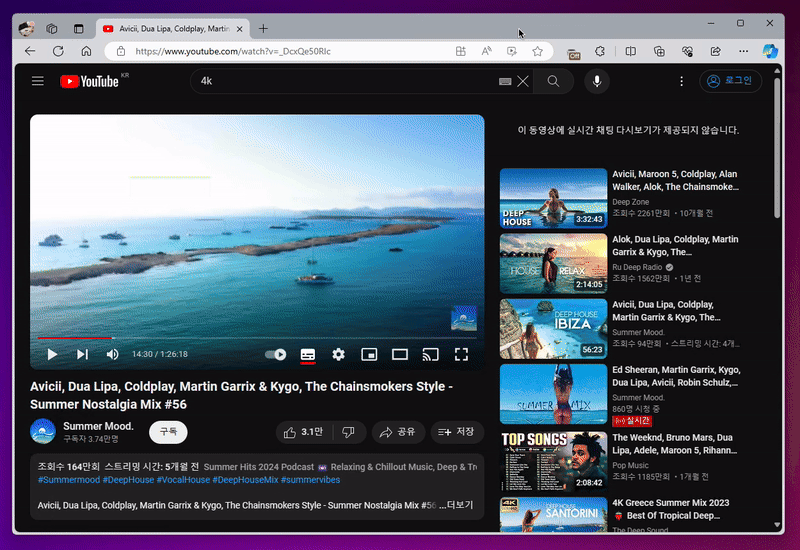Dislike the video
The width and height of the screenshot is (800, 550).
(349, 433)
